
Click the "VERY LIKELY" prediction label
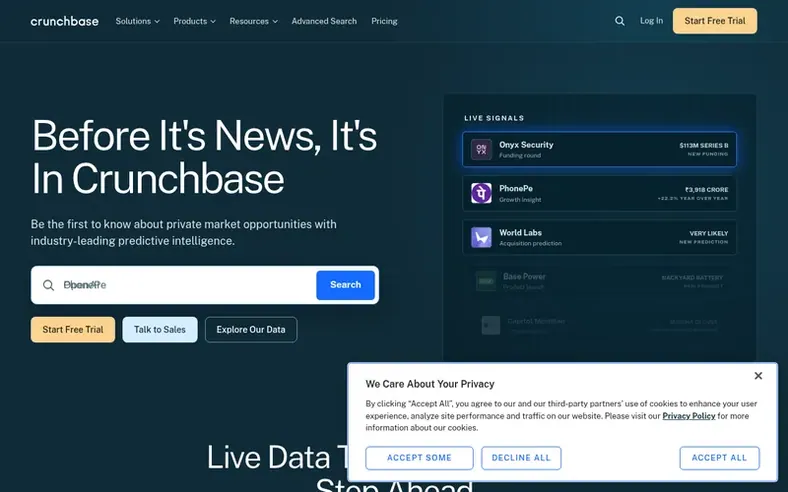[x=709, y=233]
